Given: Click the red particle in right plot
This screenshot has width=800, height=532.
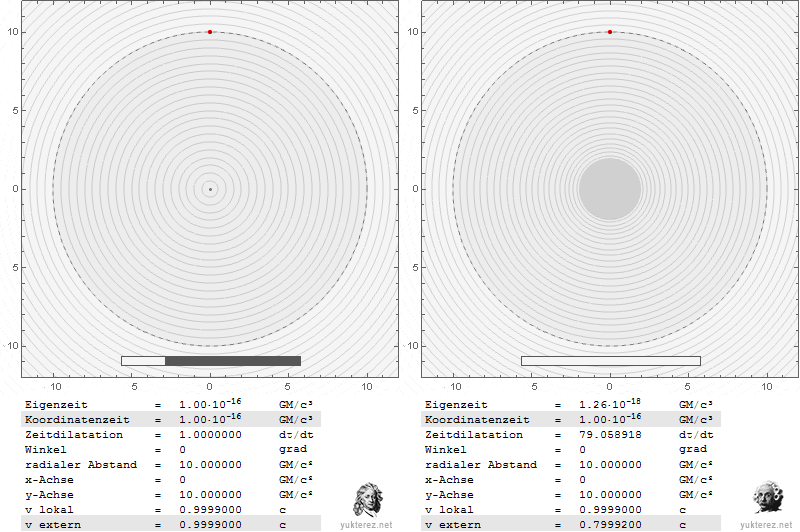Looking at the screenshot, I should pyautogui.click(x=610, y=32).
